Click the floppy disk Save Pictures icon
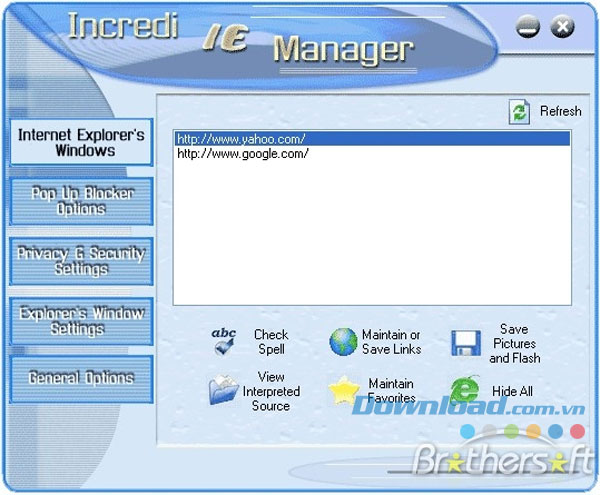Screen dimensions: 600x495 [x=466, y=343]
